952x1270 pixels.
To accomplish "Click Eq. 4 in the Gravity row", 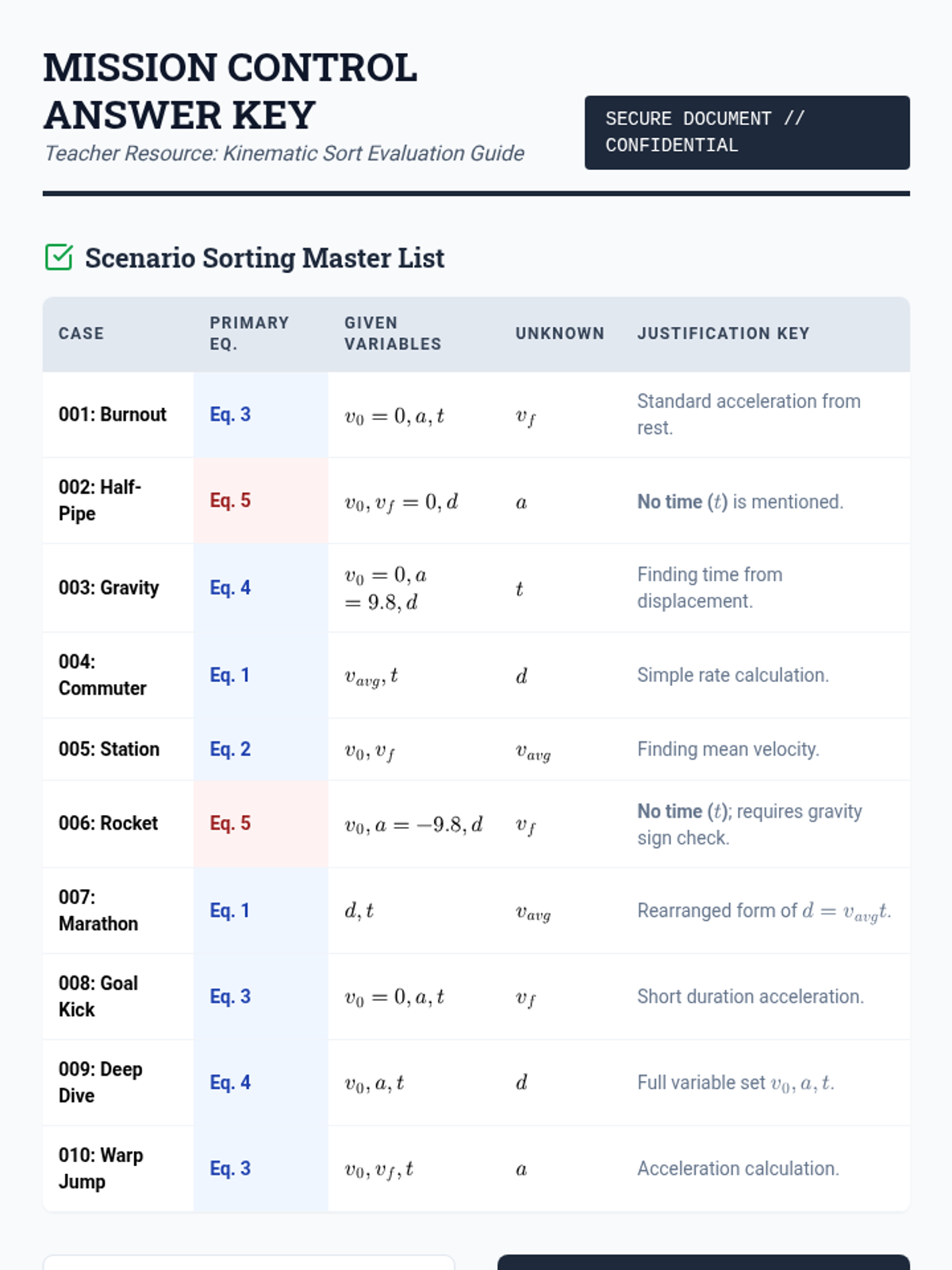I will [230, 587].
